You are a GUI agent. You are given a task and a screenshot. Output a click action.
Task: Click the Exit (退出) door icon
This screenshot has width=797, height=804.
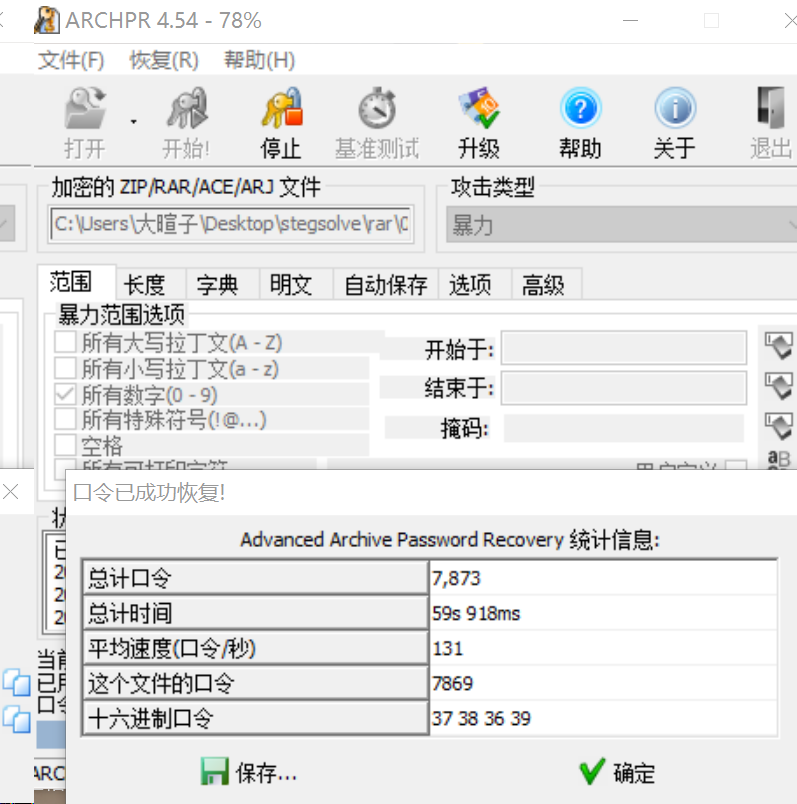tap(771, 108)
